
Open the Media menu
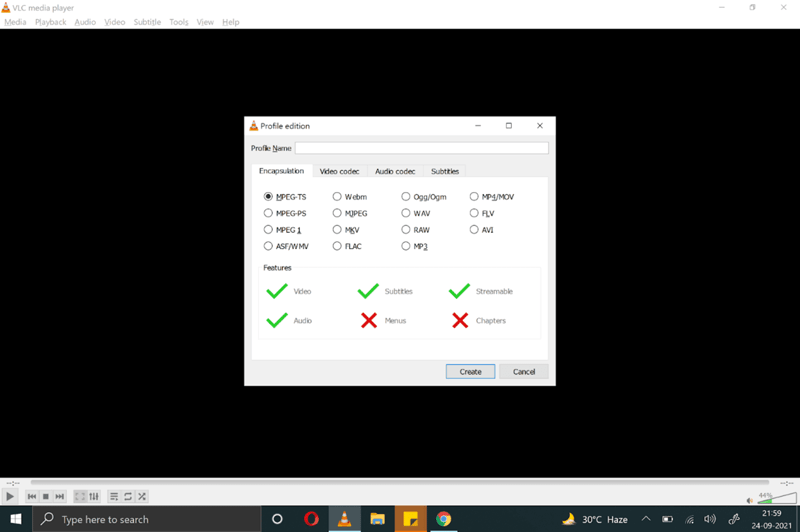pyautogui.click(x=15, y=22)
